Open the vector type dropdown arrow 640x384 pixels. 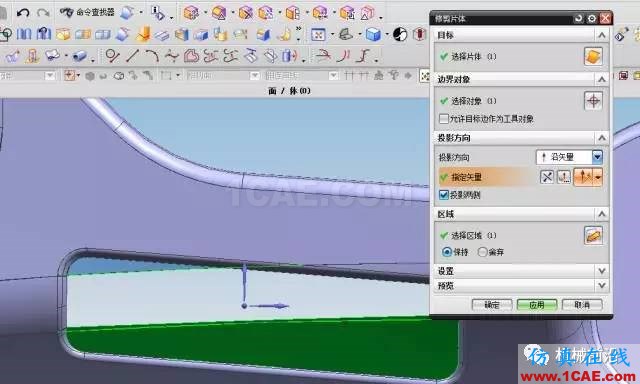click(598, 178)
